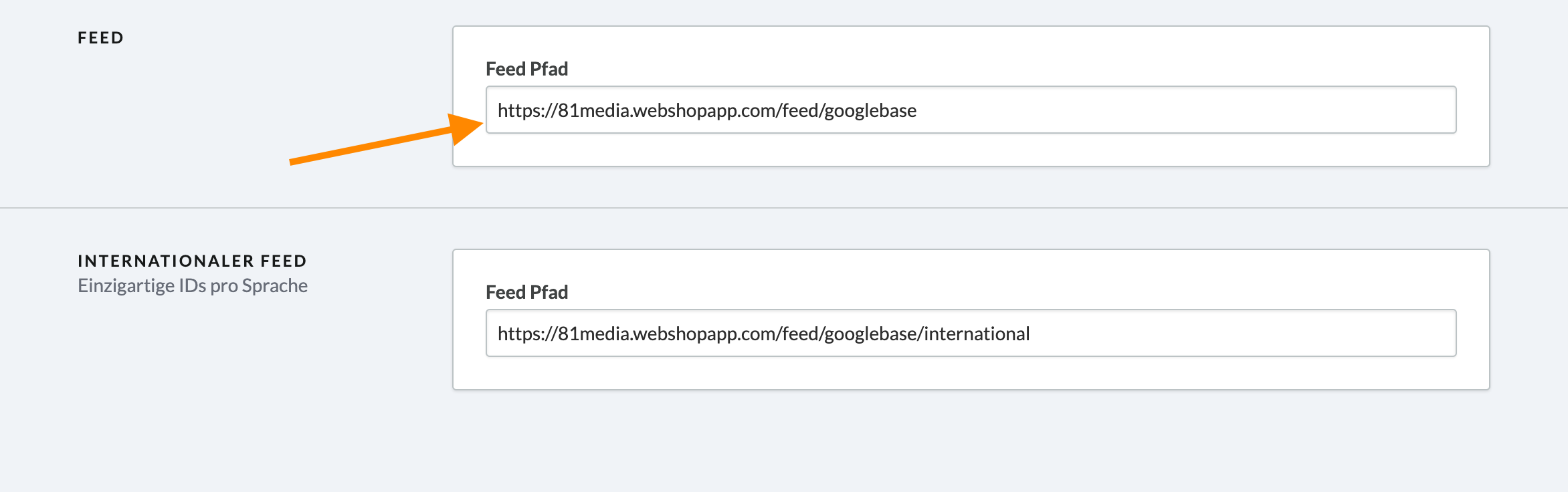Place cursor on 'googlebase' in first URL
Viewport: 1568px width, 492px height.
(870, 111)
